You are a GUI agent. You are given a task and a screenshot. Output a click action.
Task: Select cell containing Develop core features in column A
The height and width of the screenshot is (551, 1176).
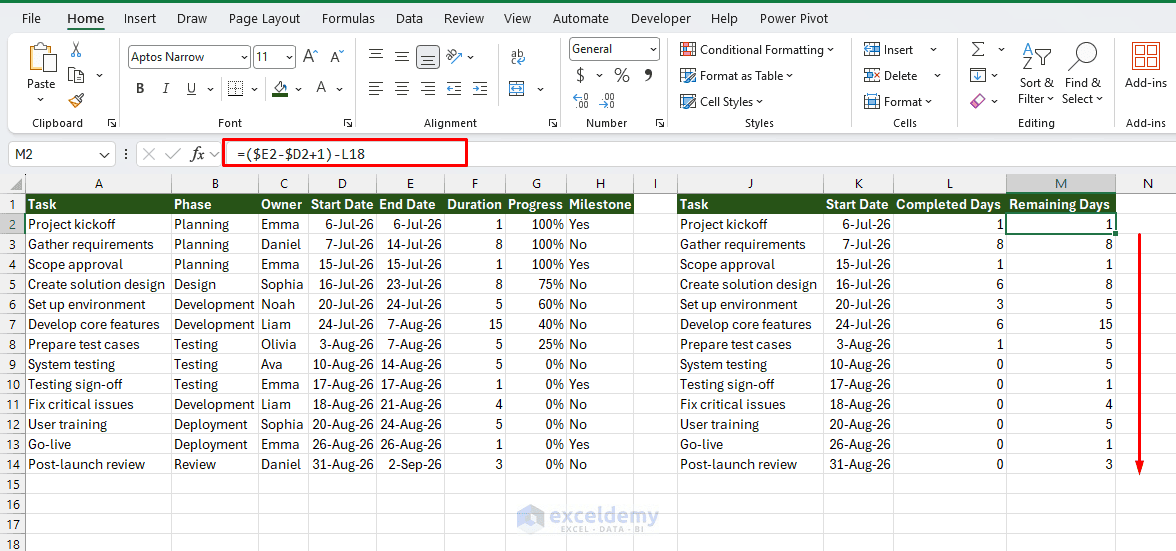pyautogui.click(x=98, y=324)
